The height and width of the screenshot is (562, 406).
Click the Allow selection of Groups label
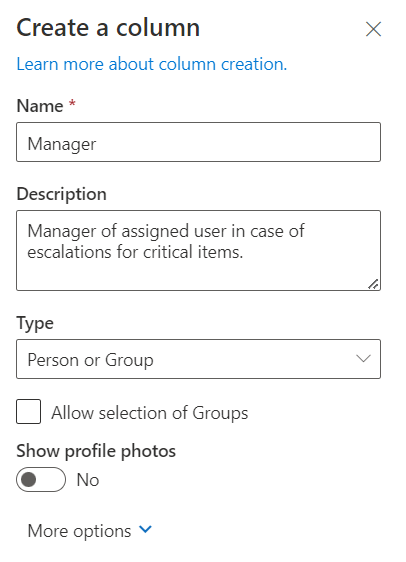pyautogui.click(x=149, y=413)
